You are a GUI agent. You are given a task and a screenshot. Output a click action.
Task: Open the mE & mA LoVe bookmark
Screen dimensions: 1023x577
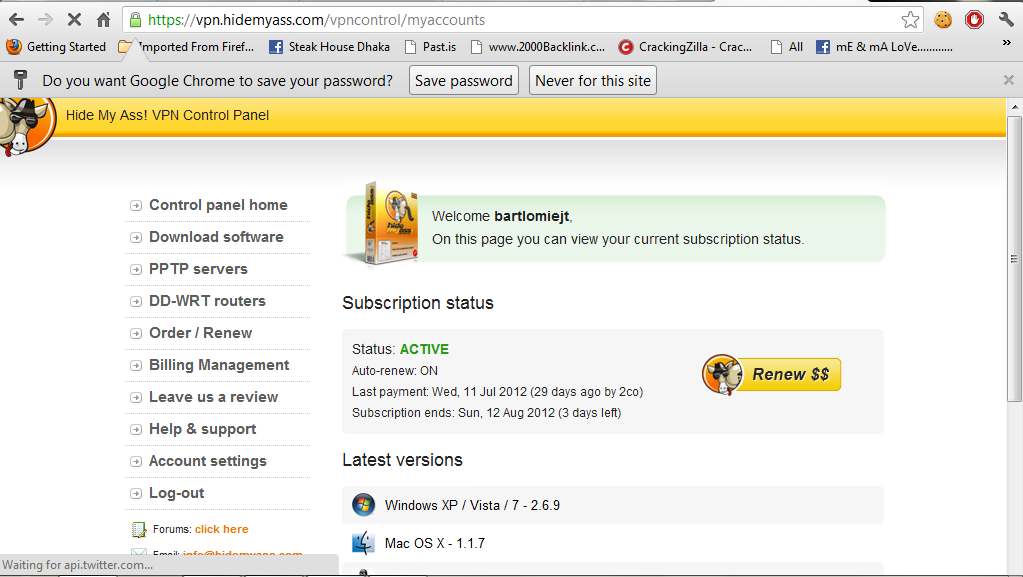click(885, 47)
